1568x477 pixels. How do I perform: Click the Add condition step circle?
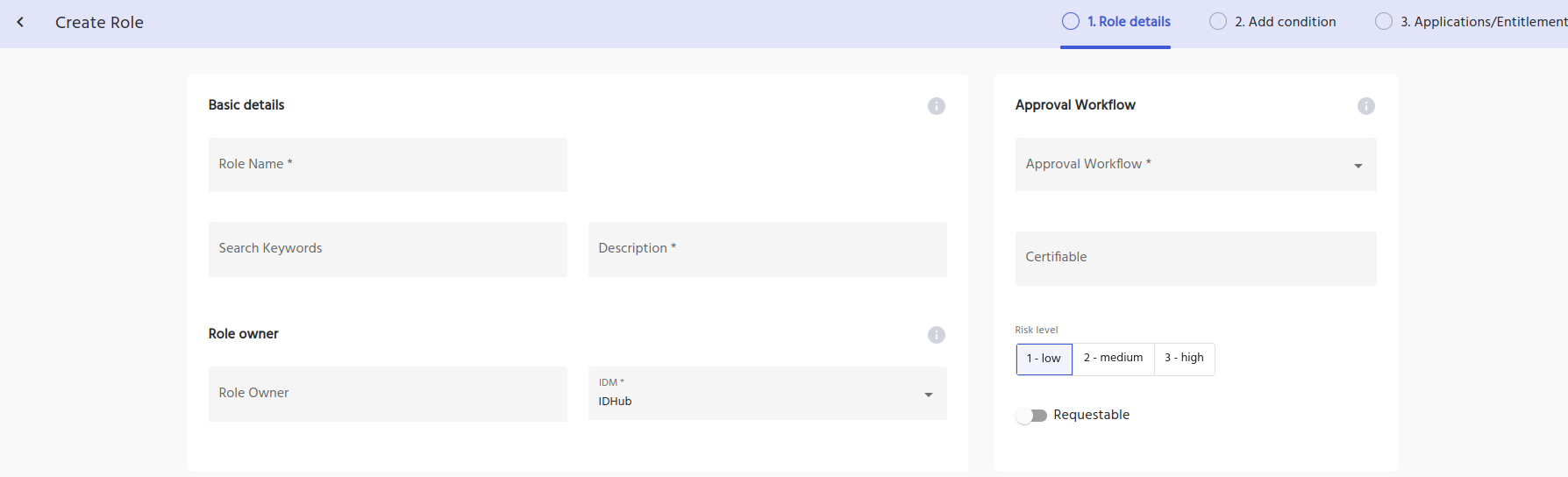click(x=1218, y=22)
